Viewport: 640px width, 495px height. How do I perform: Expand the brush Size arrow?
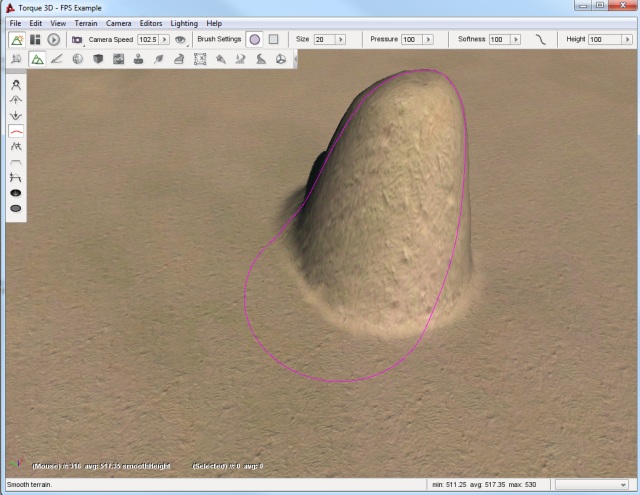pos(342,39)
